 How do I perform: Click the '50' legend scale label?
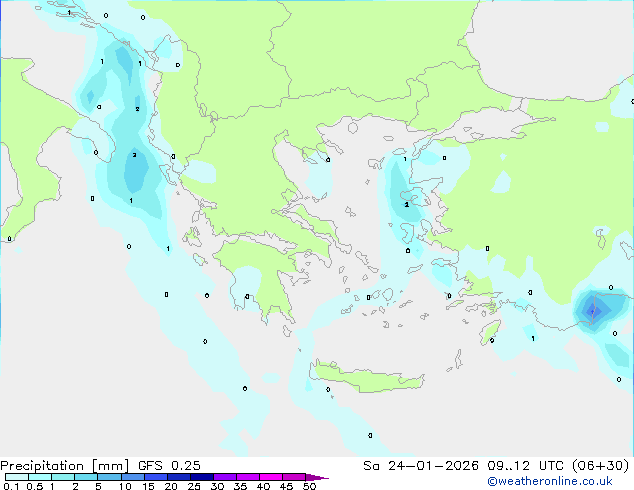(x=309, y=486)
